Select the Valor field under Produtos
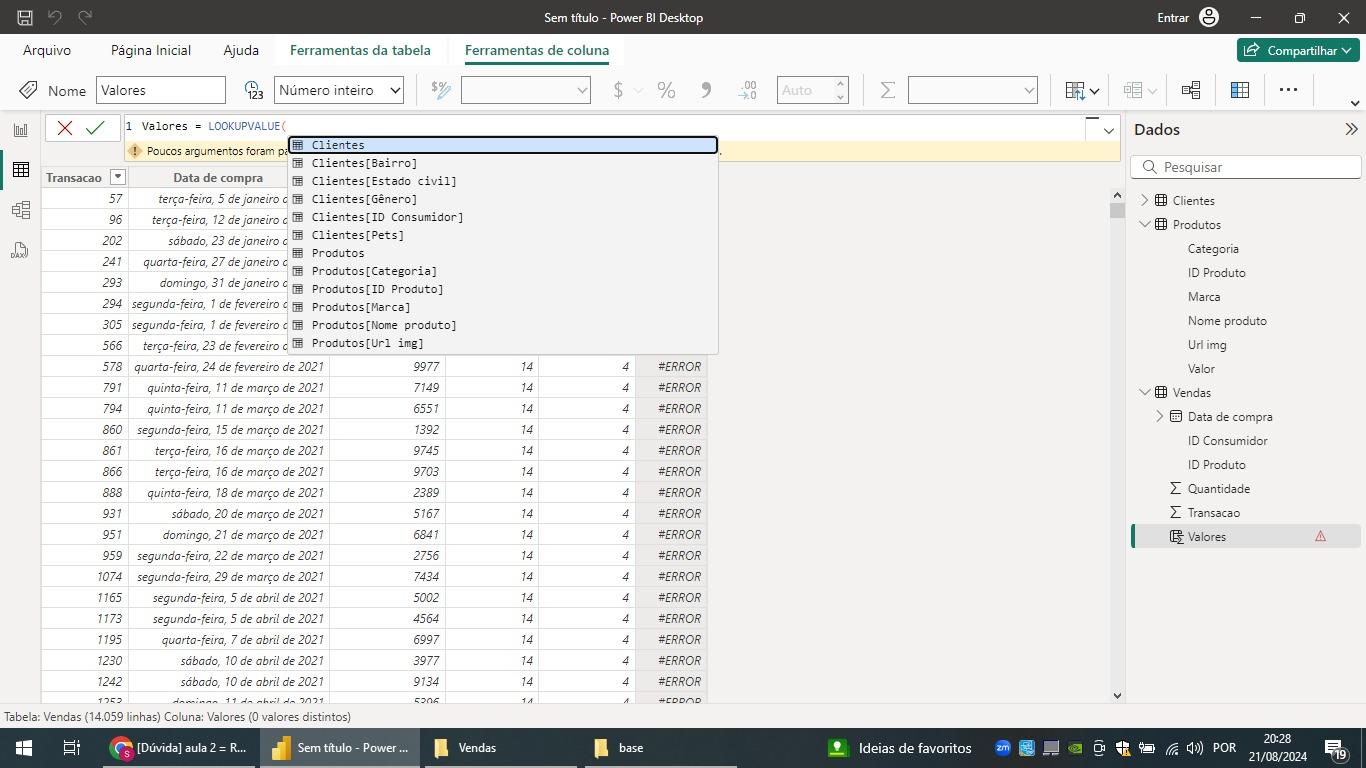The image size is (1366, 768). click(1201, 368)
